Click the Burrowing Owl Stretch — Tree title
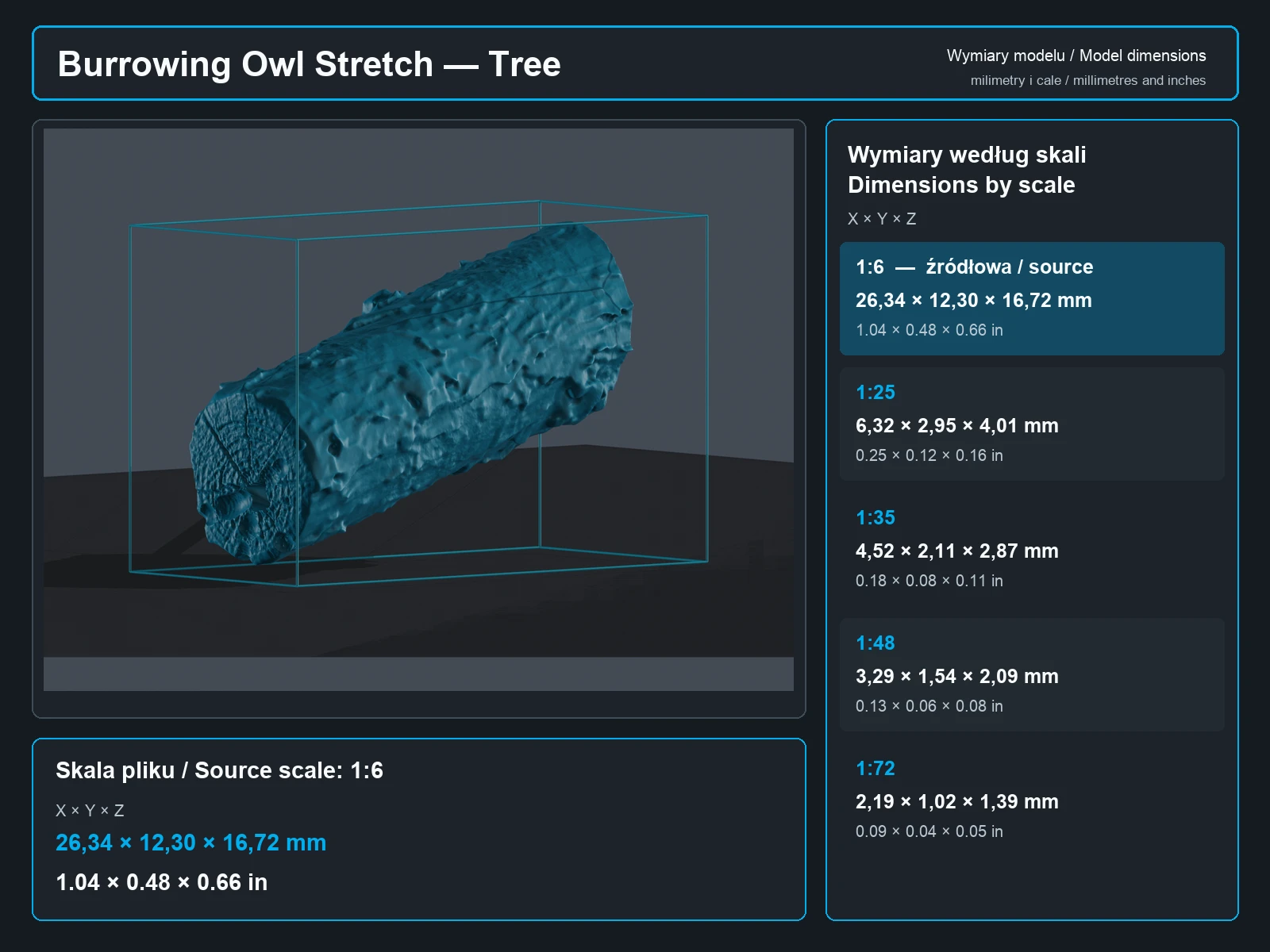 tap(309, 64)
